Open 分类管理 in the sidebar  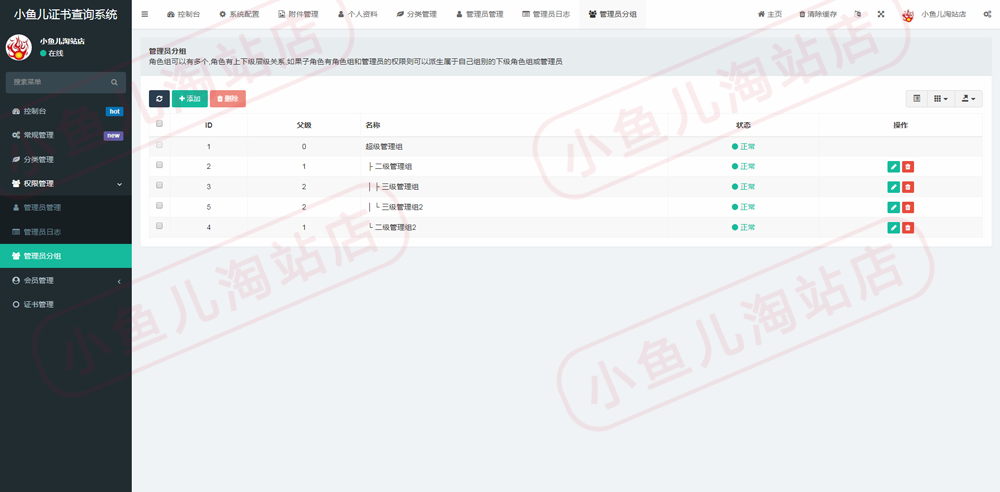coord(66,160)
